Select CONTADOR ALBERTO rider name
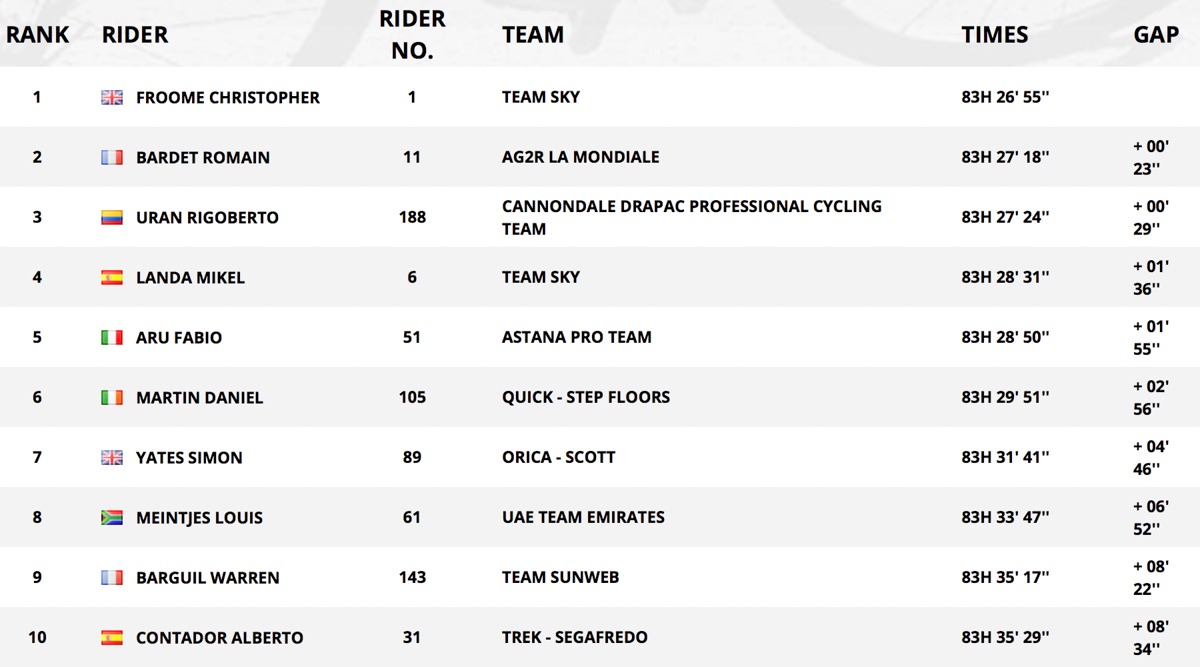1200x667 pixels. coord(220,637)
